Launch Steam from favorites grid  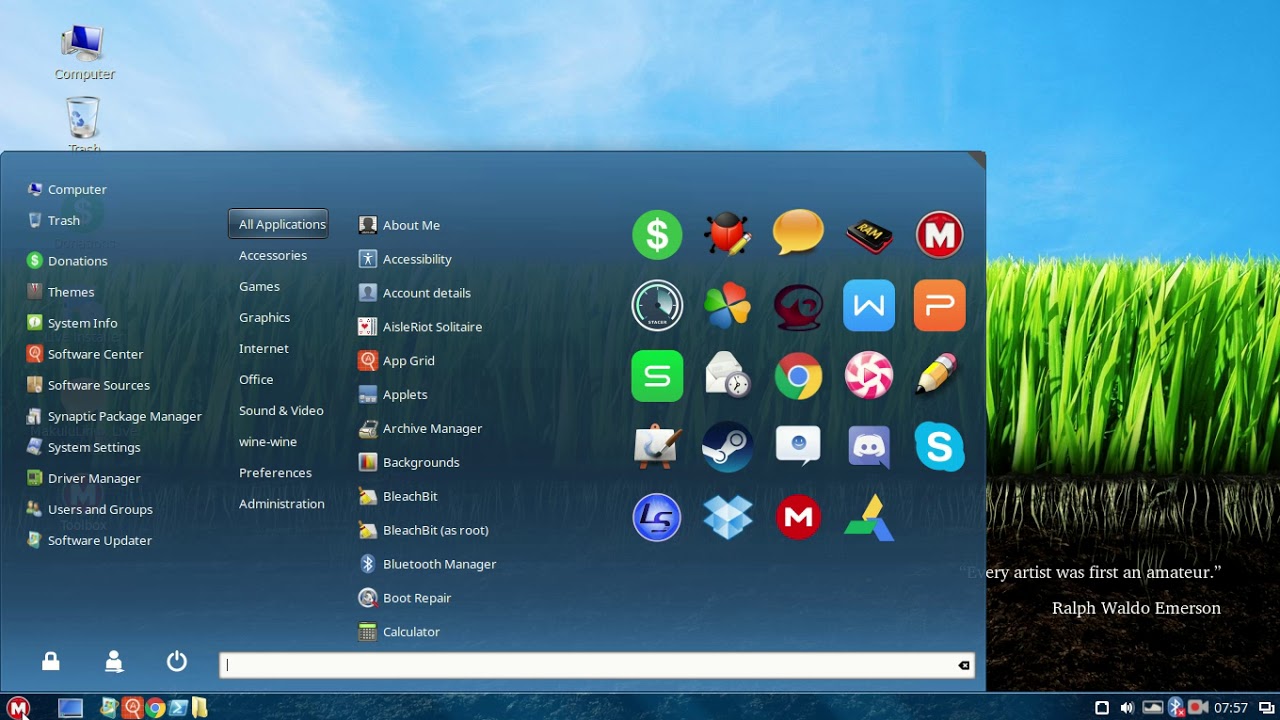727,446
